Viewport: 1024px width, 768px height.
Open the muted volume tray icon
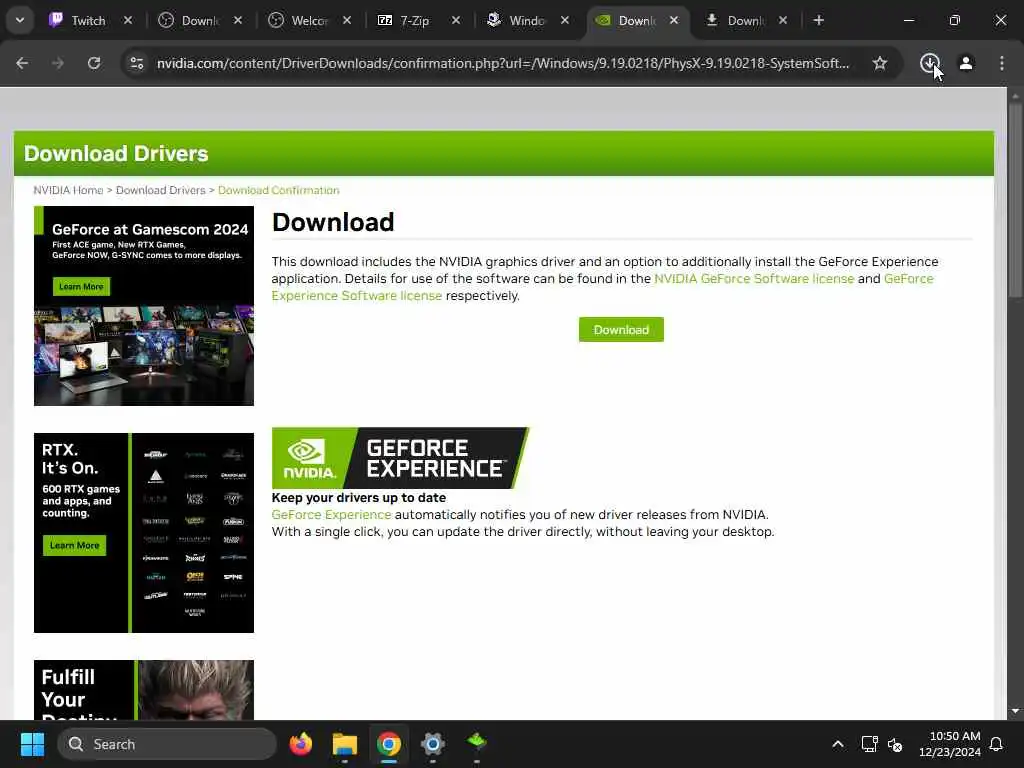coord(895,744)
